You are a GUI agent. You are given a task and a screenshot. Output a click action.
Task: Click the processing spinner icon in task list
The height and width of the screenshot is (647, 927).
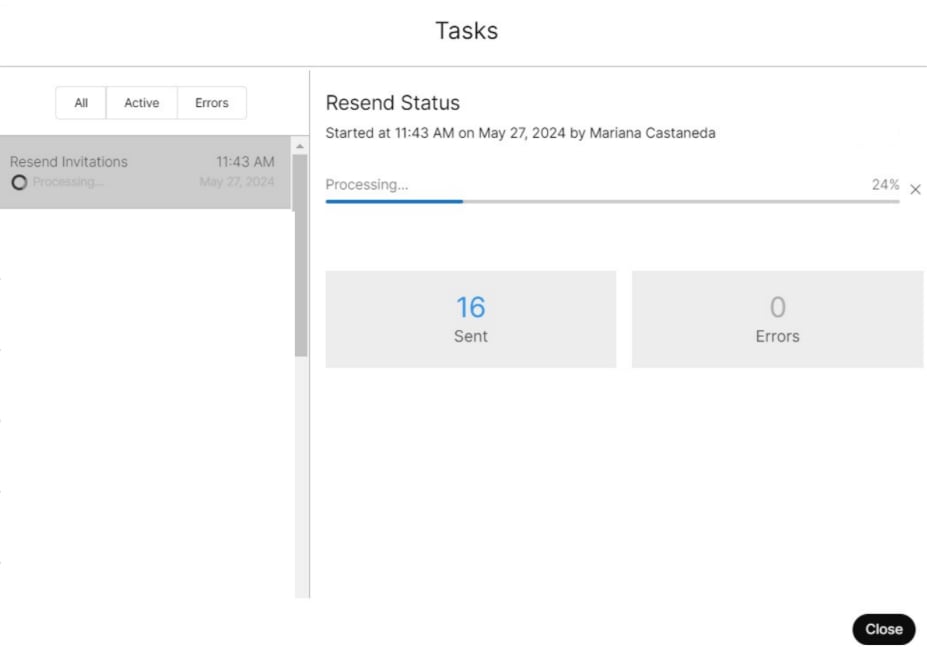pyautogui.click(x=19, y=183)
